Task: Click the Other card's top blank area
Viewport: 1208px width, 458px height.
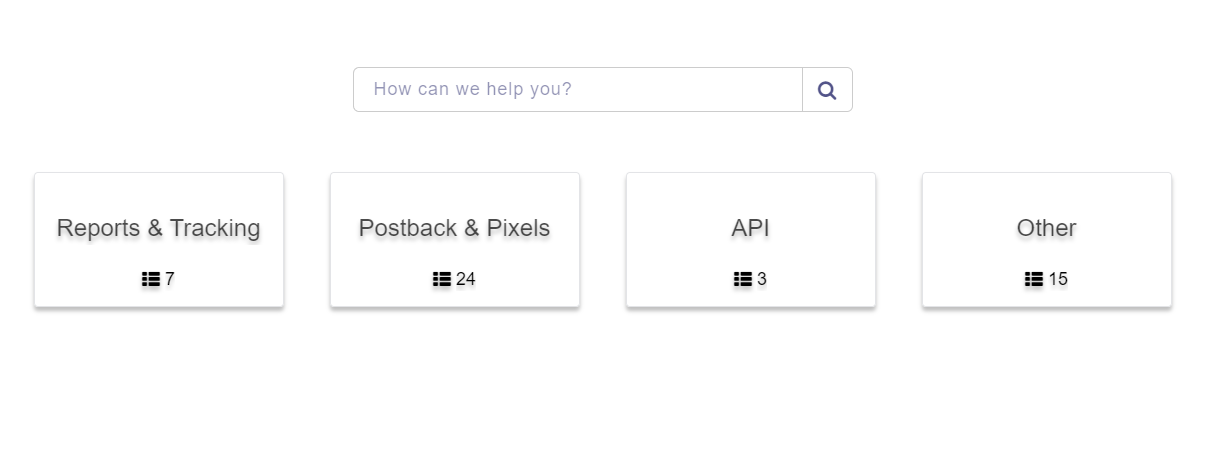Action: point(1047,190)
